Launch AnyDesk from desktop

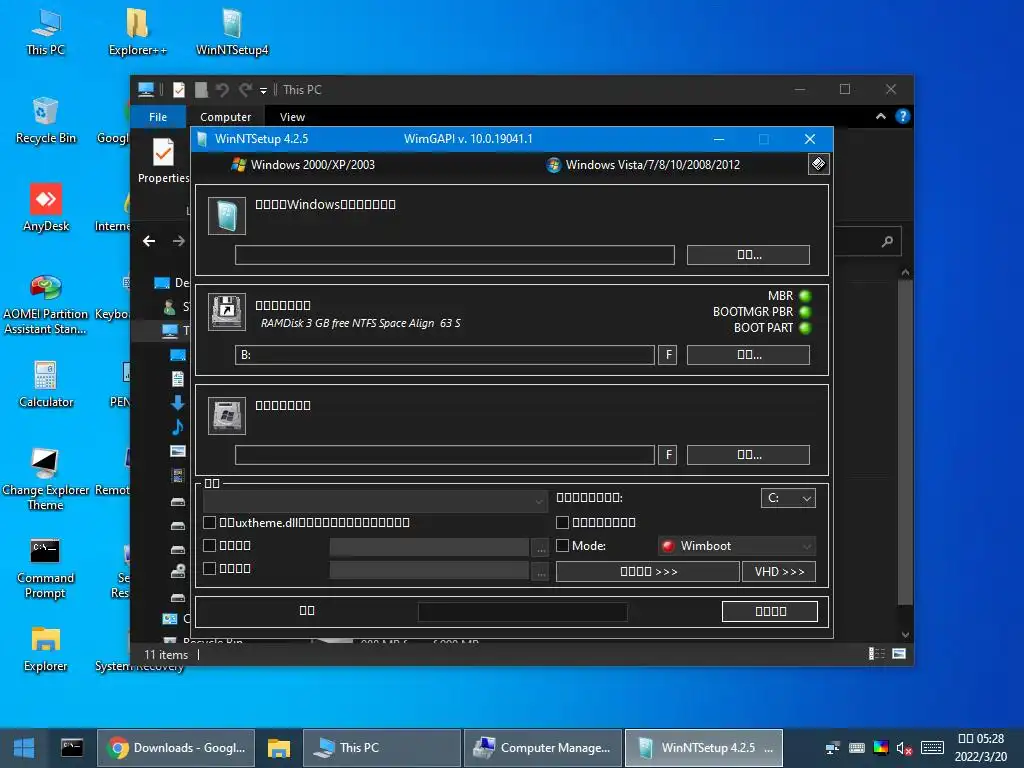(x=46, y=209)
